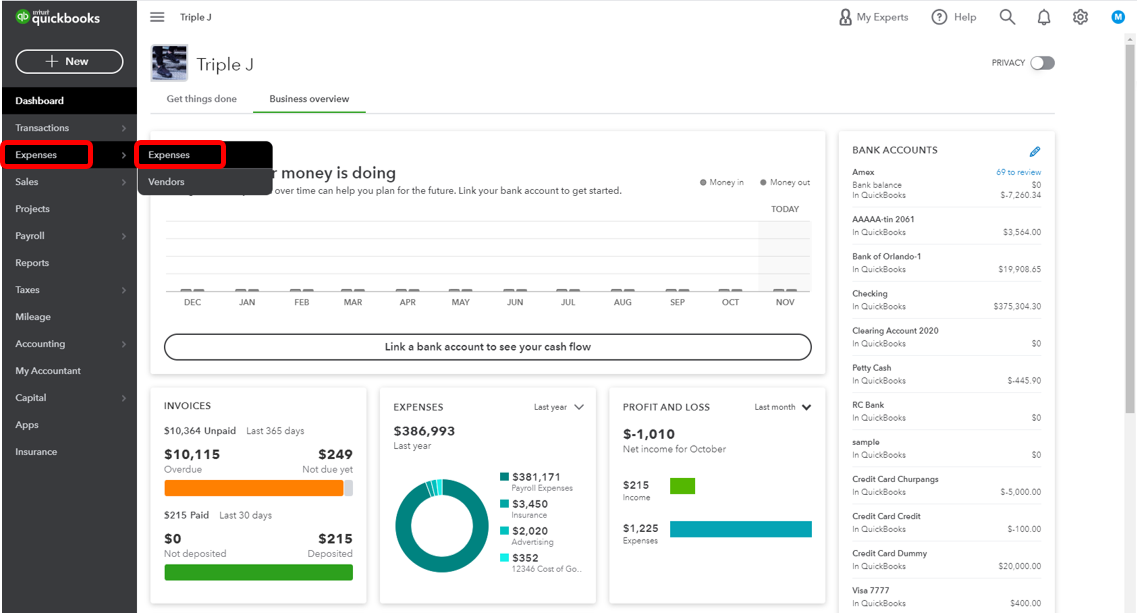Open the user profile avatar
Image resolution: width=1138 pixels, height=613 pixels.
(1118, 17)
